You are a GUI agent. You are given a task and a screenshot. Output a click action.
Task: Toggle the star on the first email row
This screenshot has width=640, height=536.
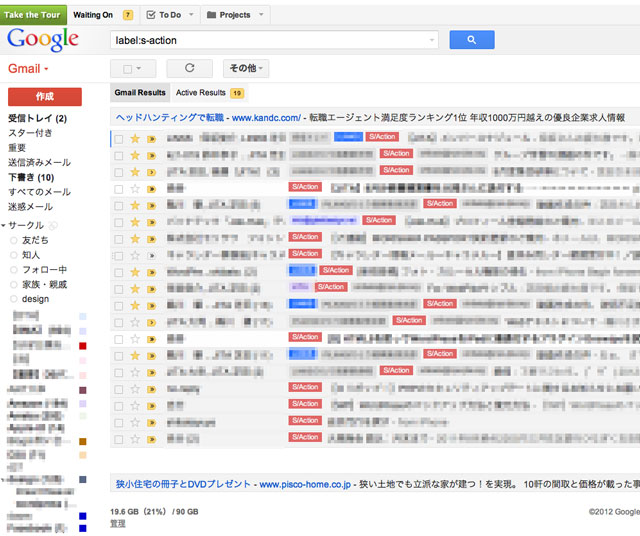pyautogui.click(x=135, y=139)
